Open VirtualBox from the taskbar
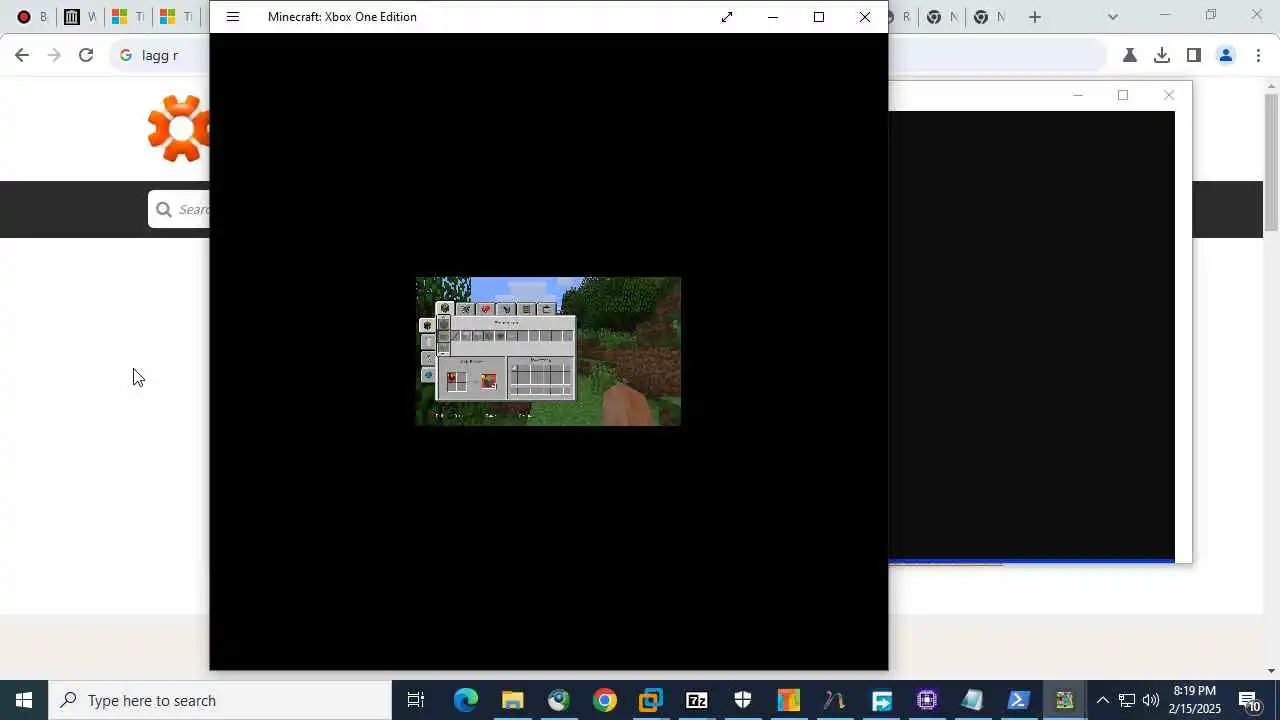Screen dimensions: 1280x720 point(650,700)
